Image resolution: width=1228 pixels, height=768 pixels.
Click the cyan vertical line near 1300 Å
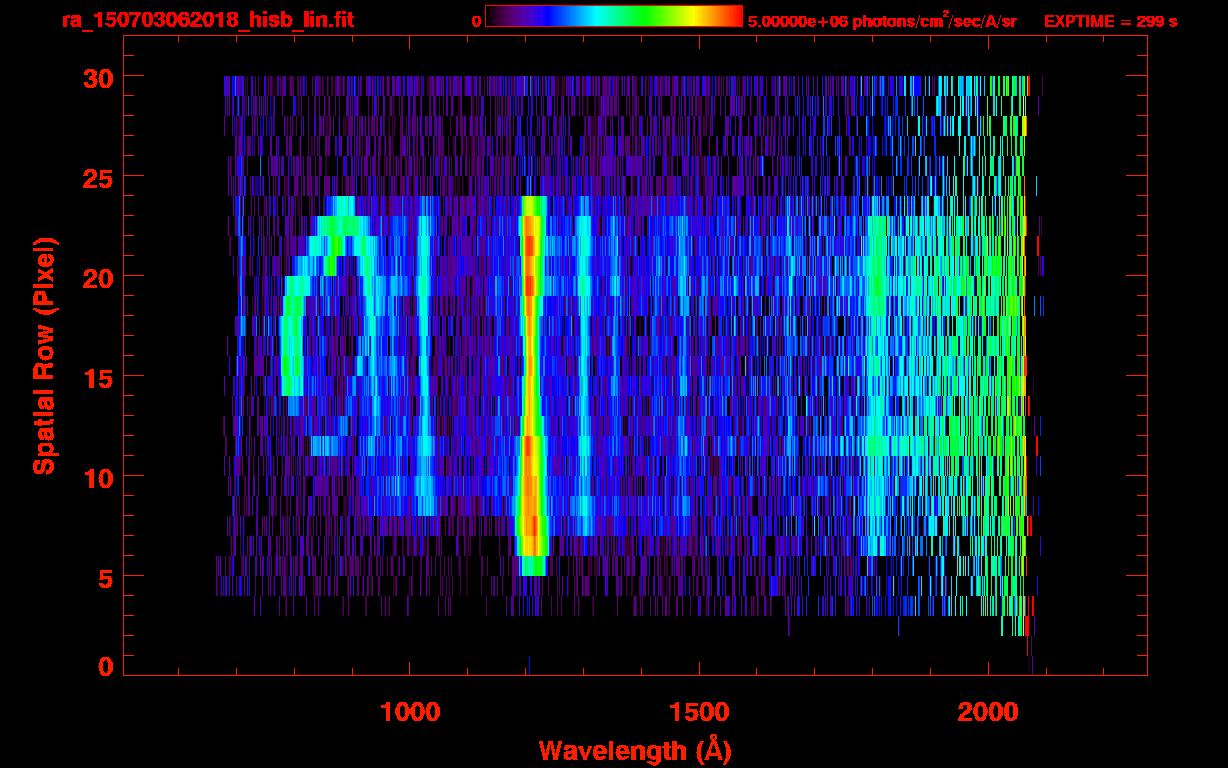(583, 380)
